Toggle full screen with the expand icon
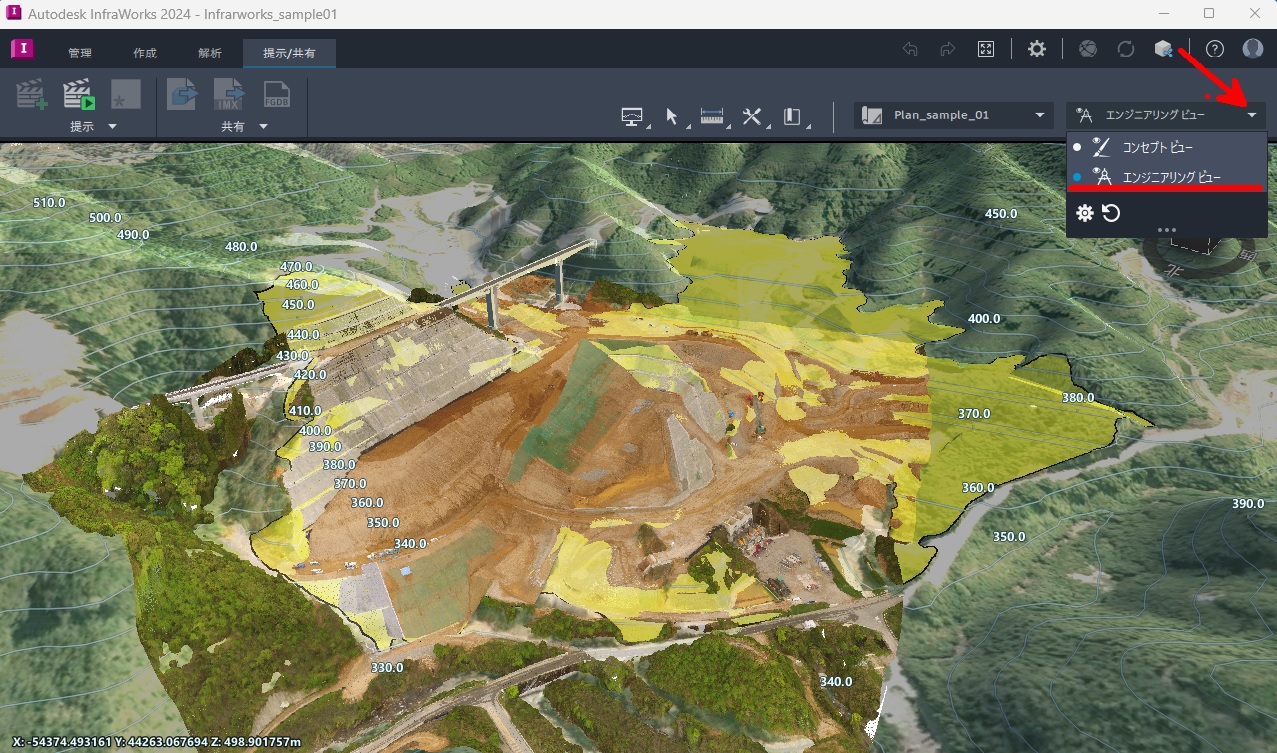This screenshot has width=1277, height=753. click(985, 48)
